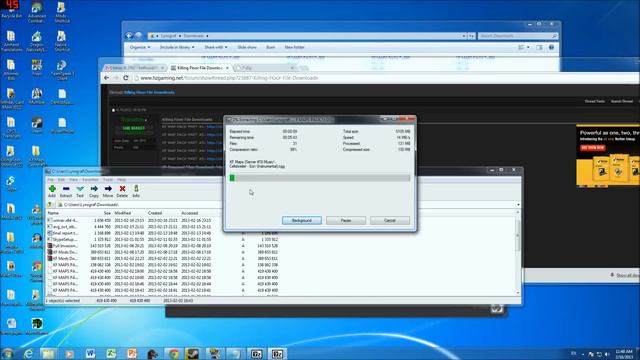Click Internet Explorer taskbar icon
Viewport: 640px width, 360px height.
point(28,353)
